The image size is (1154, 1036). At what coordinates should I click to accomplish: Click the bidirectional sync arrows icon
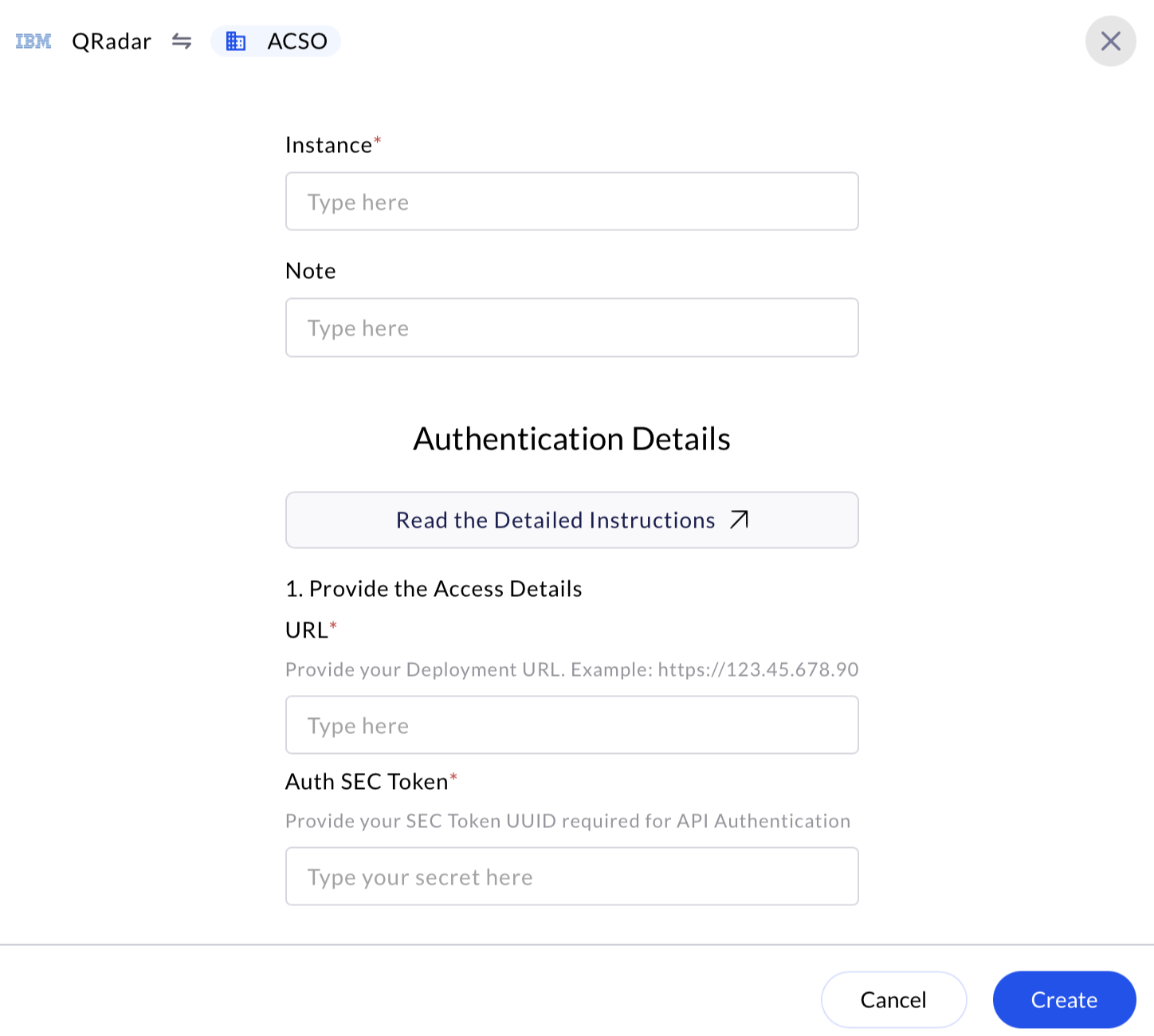[182, 41]
